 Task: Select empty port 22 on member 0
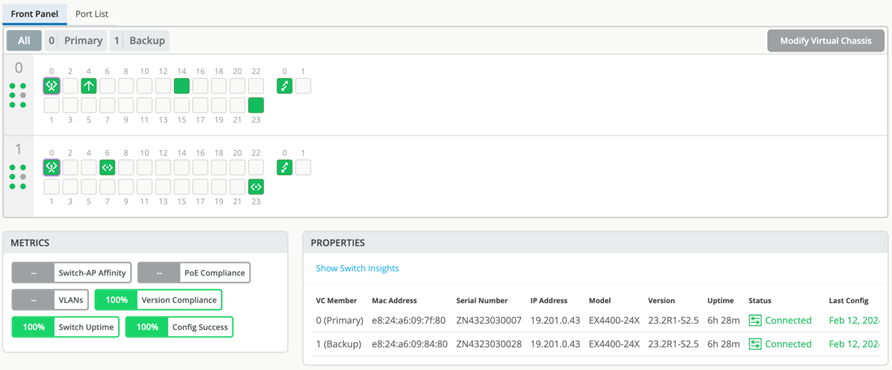(256, 86)
